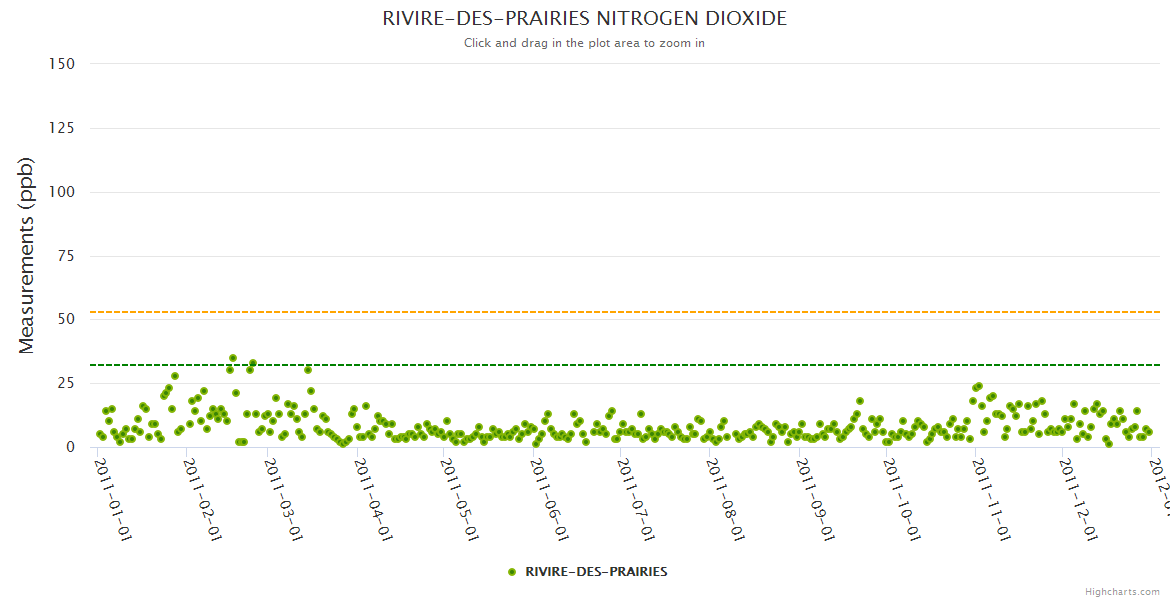Click the 100 y-axis label

tap(62, 192)
